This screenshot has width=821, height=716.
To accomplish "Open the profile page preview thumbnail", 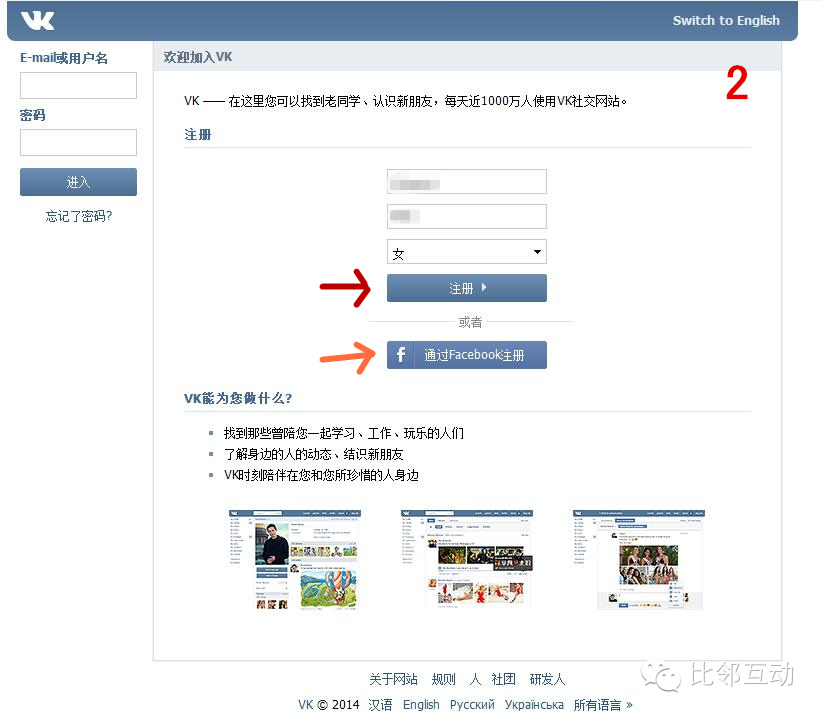I will 295,560.
